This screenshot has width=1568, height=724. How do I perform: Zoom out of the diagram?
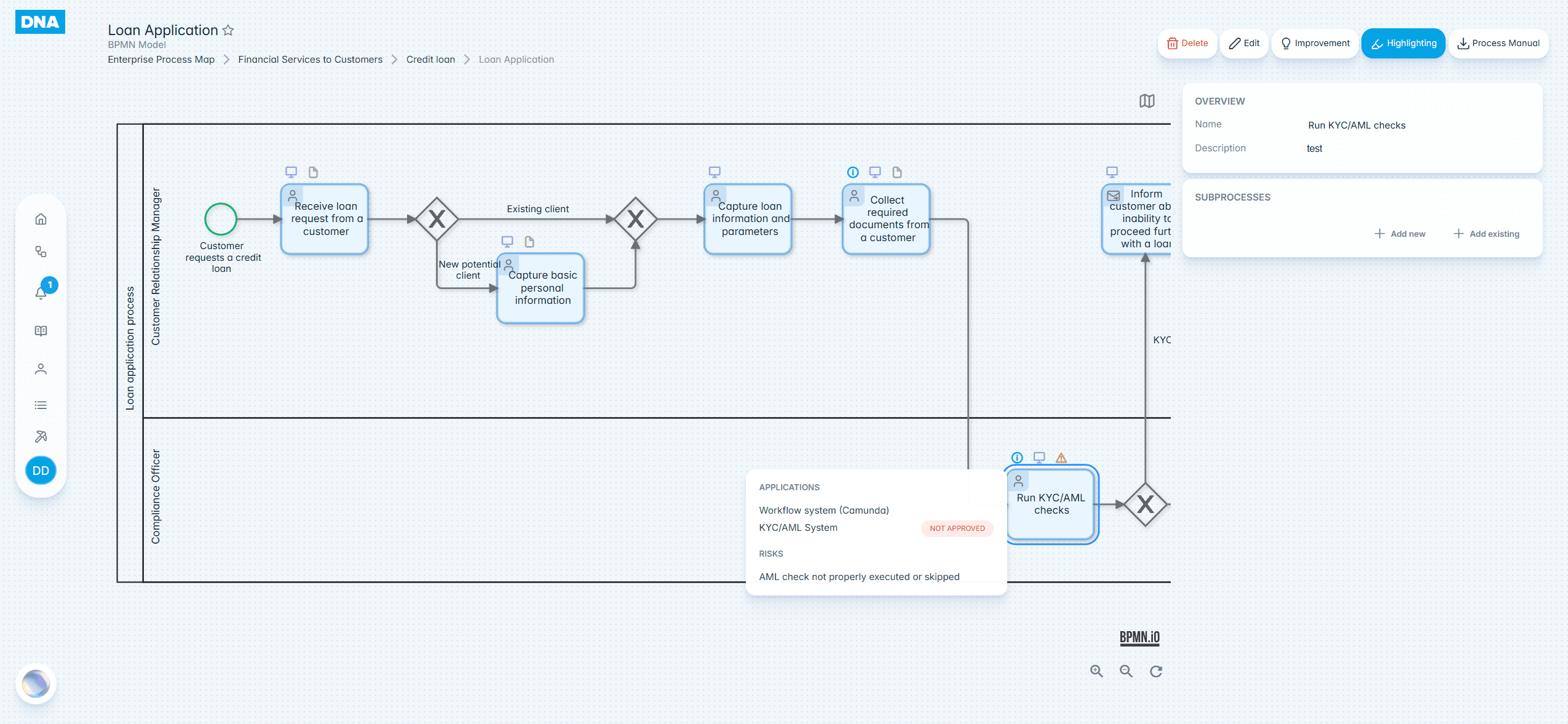coord(1126,671)
